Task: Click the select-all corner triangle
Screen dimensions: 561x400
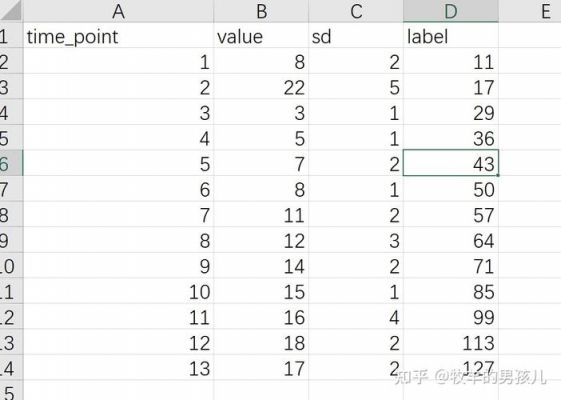Action: coord(11,11)
